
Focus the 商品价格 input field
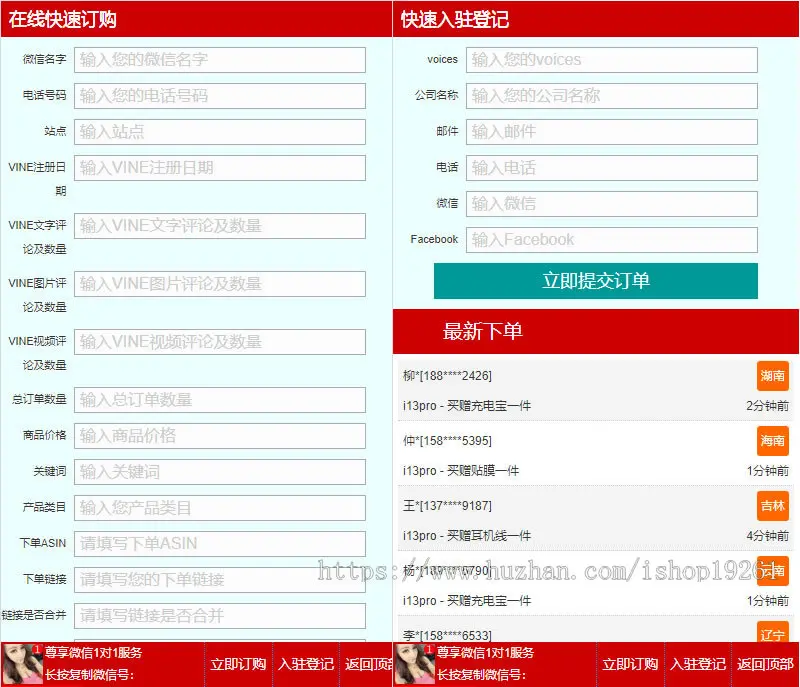pyautogui.click(x=220, y=436)
